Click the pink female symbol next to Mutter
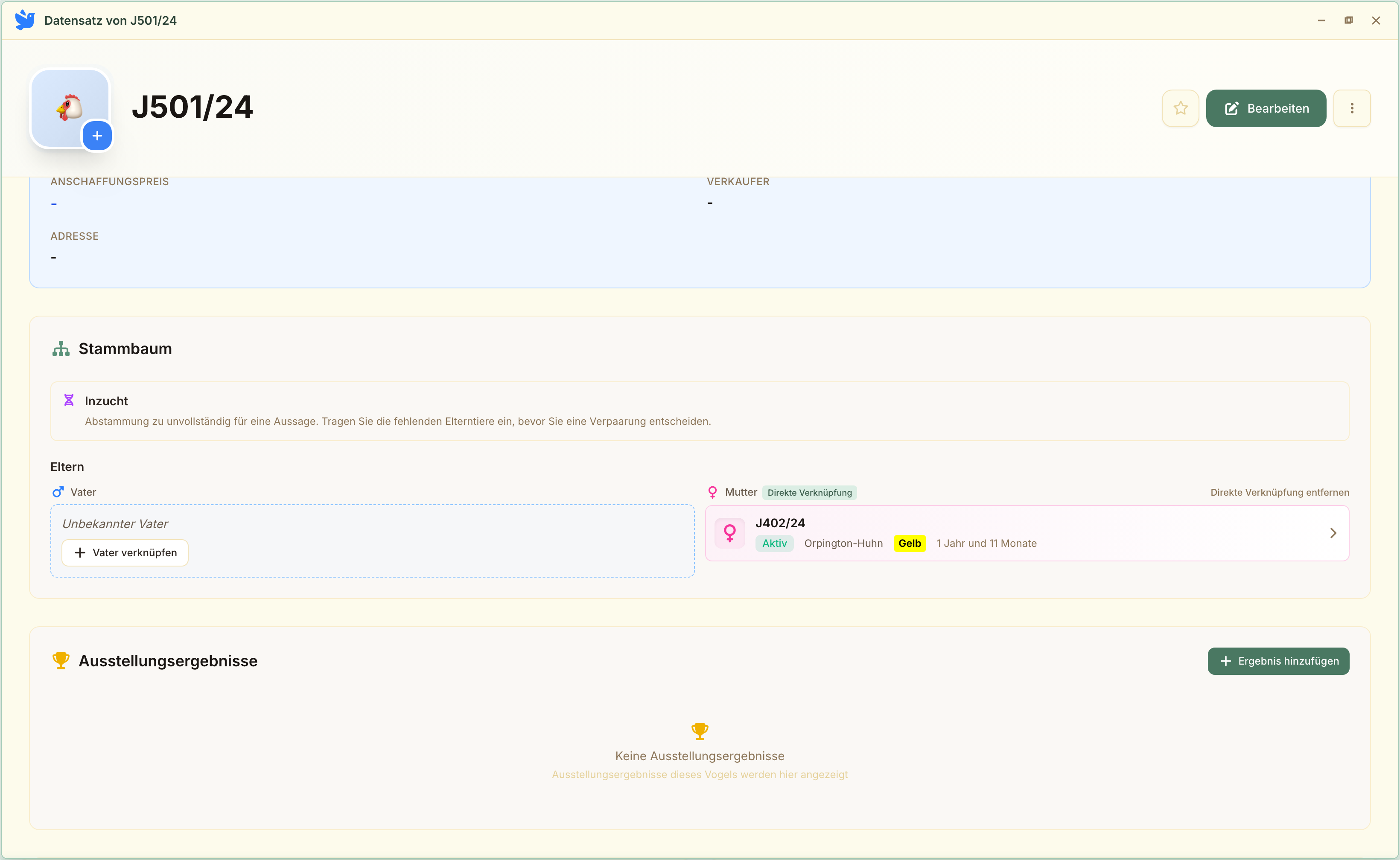1400x860 pixels. tap(712, 492)
